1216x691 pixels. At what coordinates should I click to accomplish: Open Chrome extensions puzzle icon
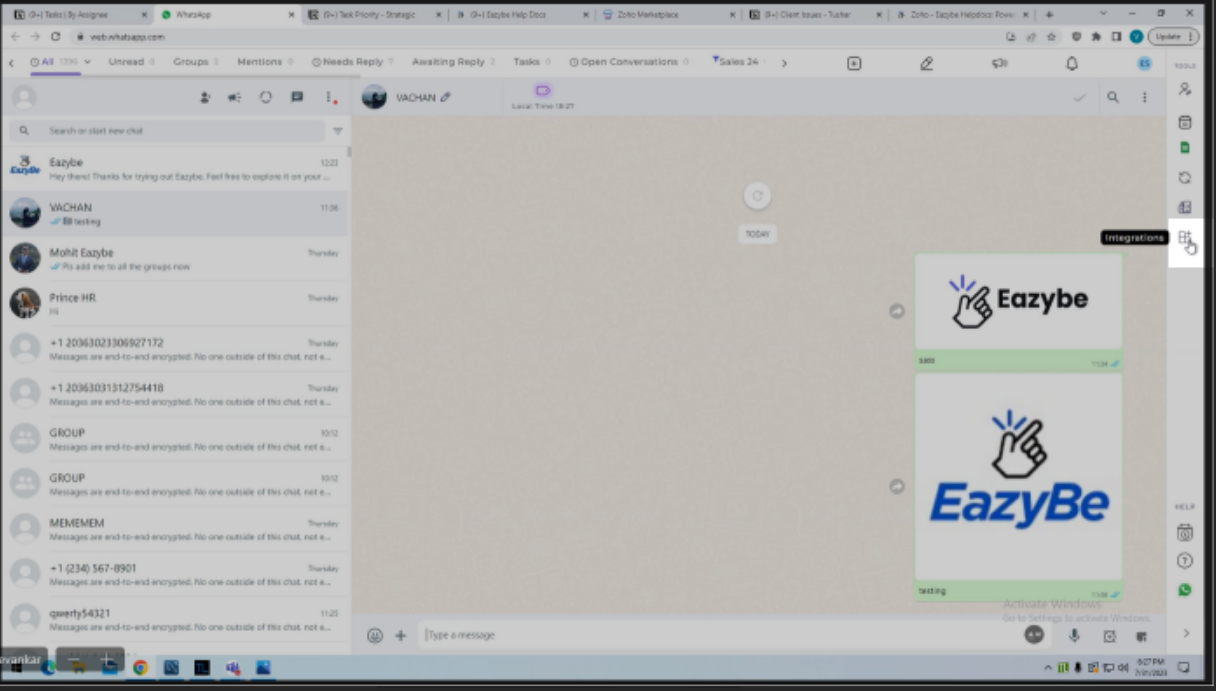tap(1096, 36)
